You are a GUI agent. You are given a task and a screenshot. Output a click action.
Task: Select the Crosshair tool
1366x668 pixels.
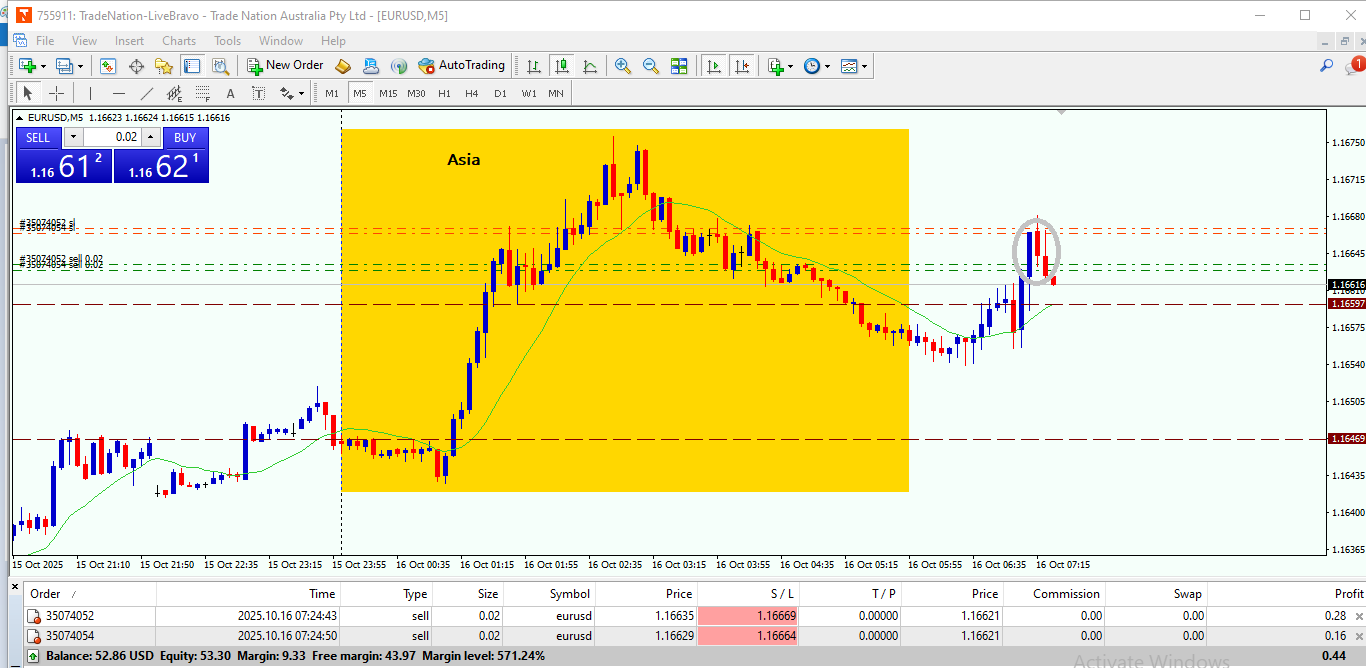57,93
